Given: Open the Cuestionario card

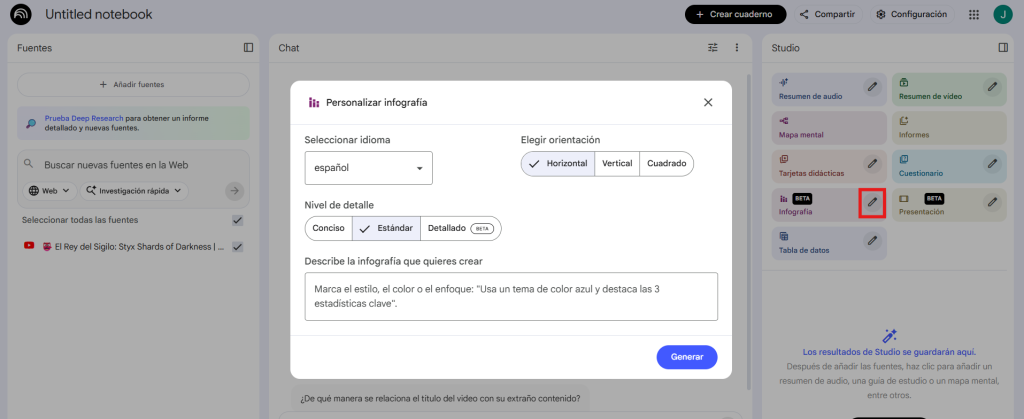Looking at the screenshot, I should (x=949, y=166).
